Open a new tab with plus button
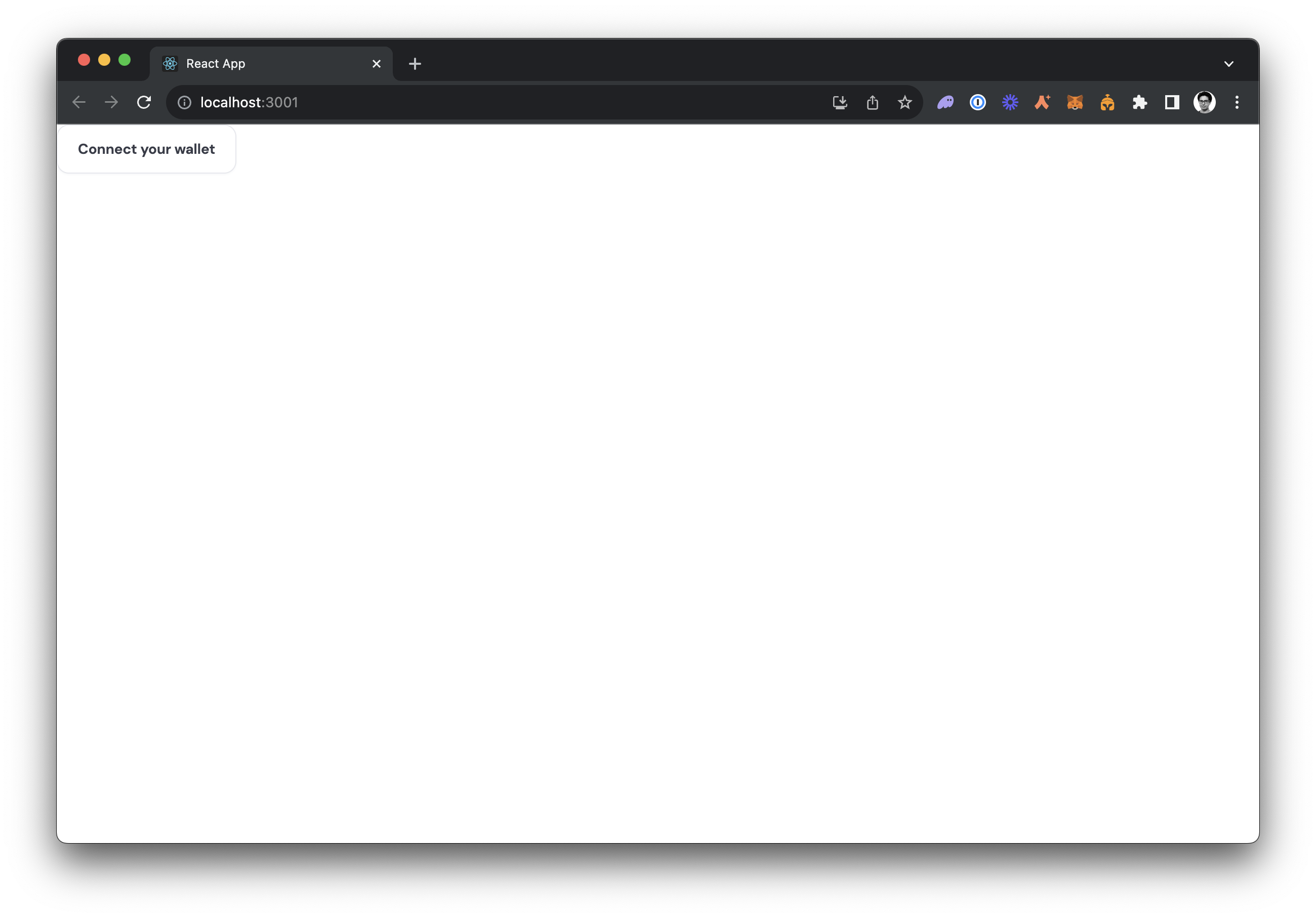1316x918 pixels. point(415,64)
